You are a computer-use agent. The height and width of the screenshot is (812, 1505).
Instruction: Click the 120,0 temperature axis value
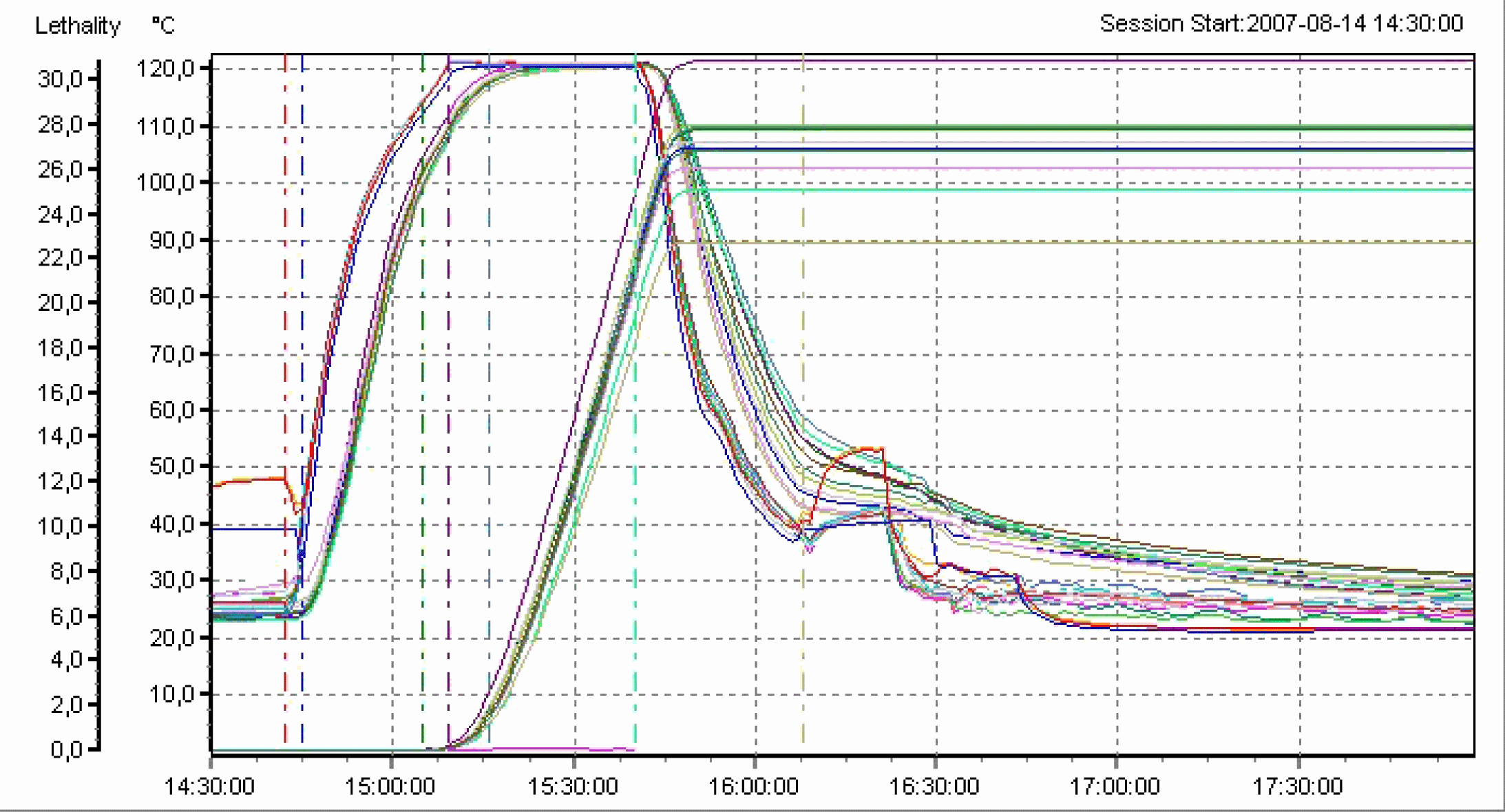[x=165, y=69]
